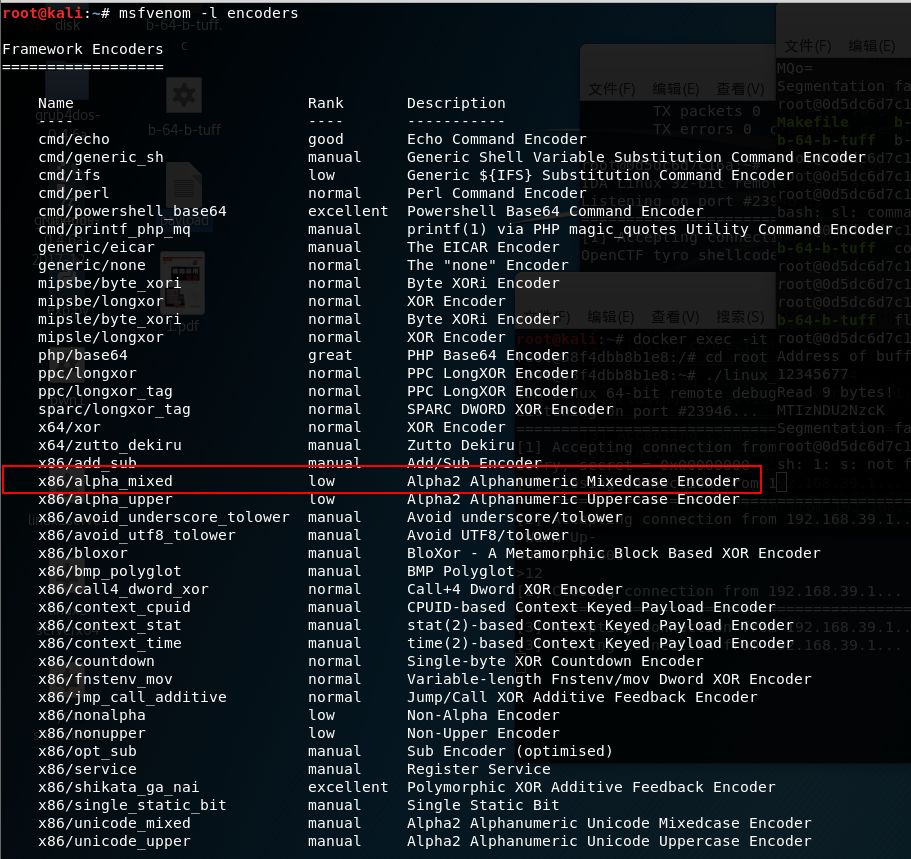Click the 'Rank' column header
The width and height of the screenshot is (911, 859).
tap(325, 103)
